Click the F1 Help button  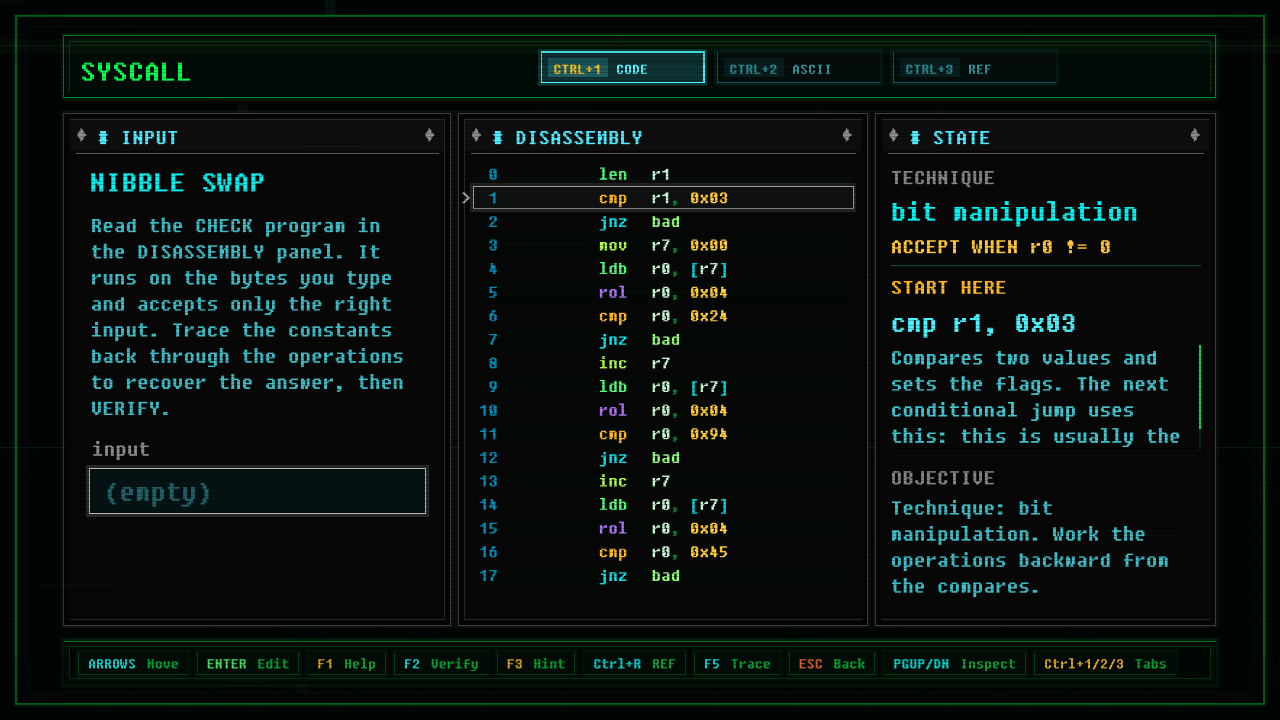[346, 663]
